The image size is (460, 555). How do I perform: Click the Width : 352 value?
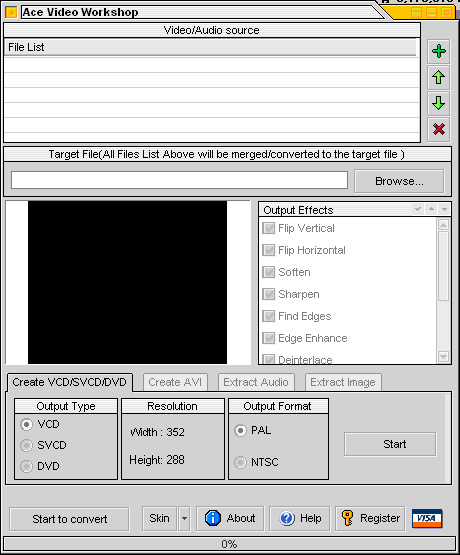click(157, 432)
